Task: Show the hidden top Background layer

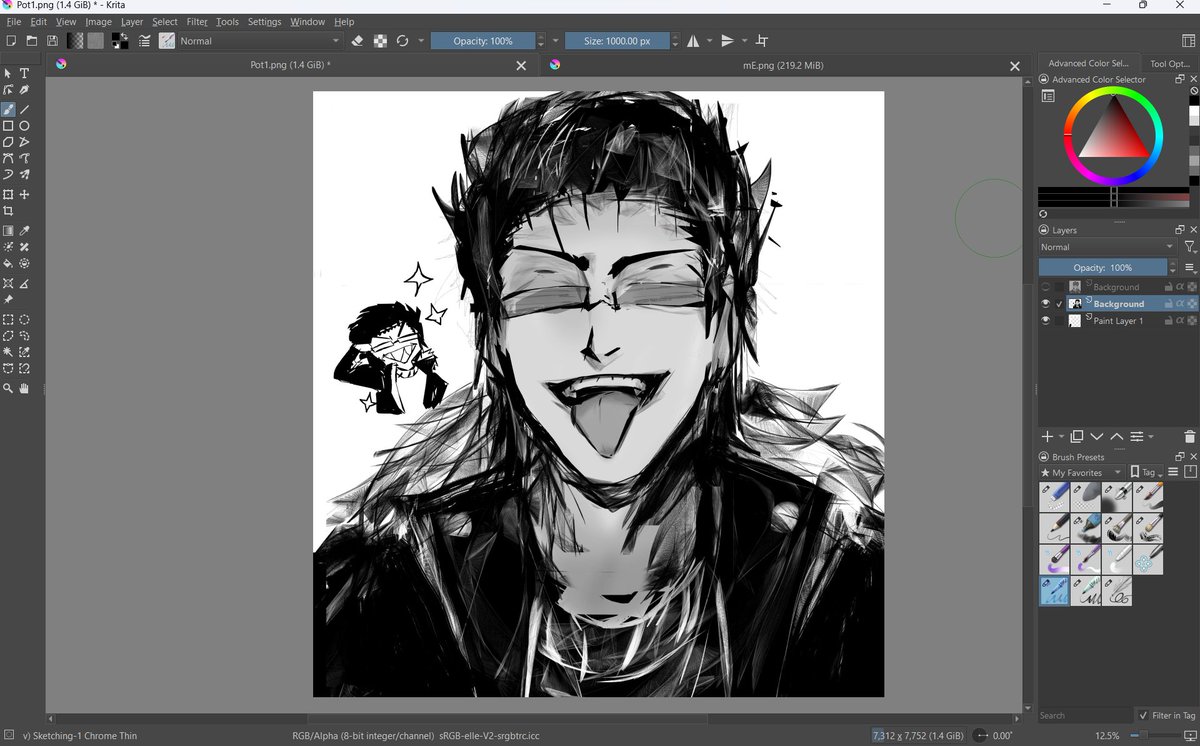Action: (1045, 287)
